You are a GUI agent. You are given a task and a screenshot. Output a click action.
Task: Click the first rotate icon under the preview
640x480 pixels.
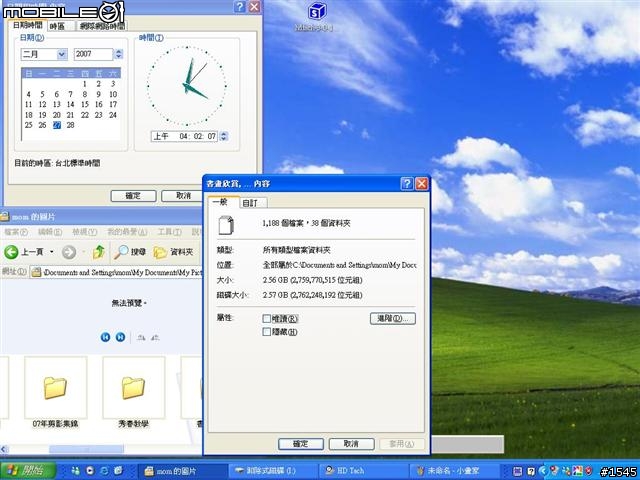(141, 338)
